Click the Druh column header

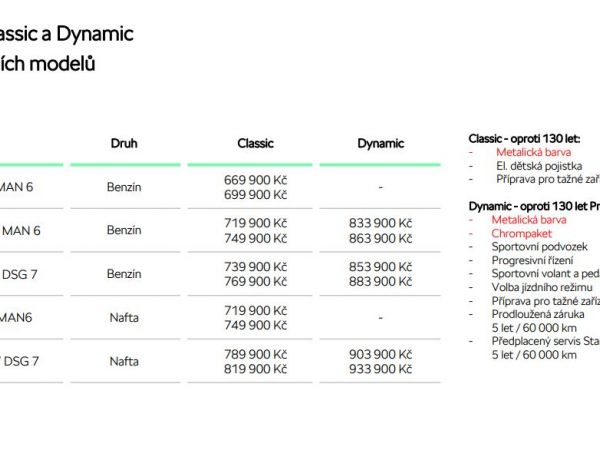[124, 143]
